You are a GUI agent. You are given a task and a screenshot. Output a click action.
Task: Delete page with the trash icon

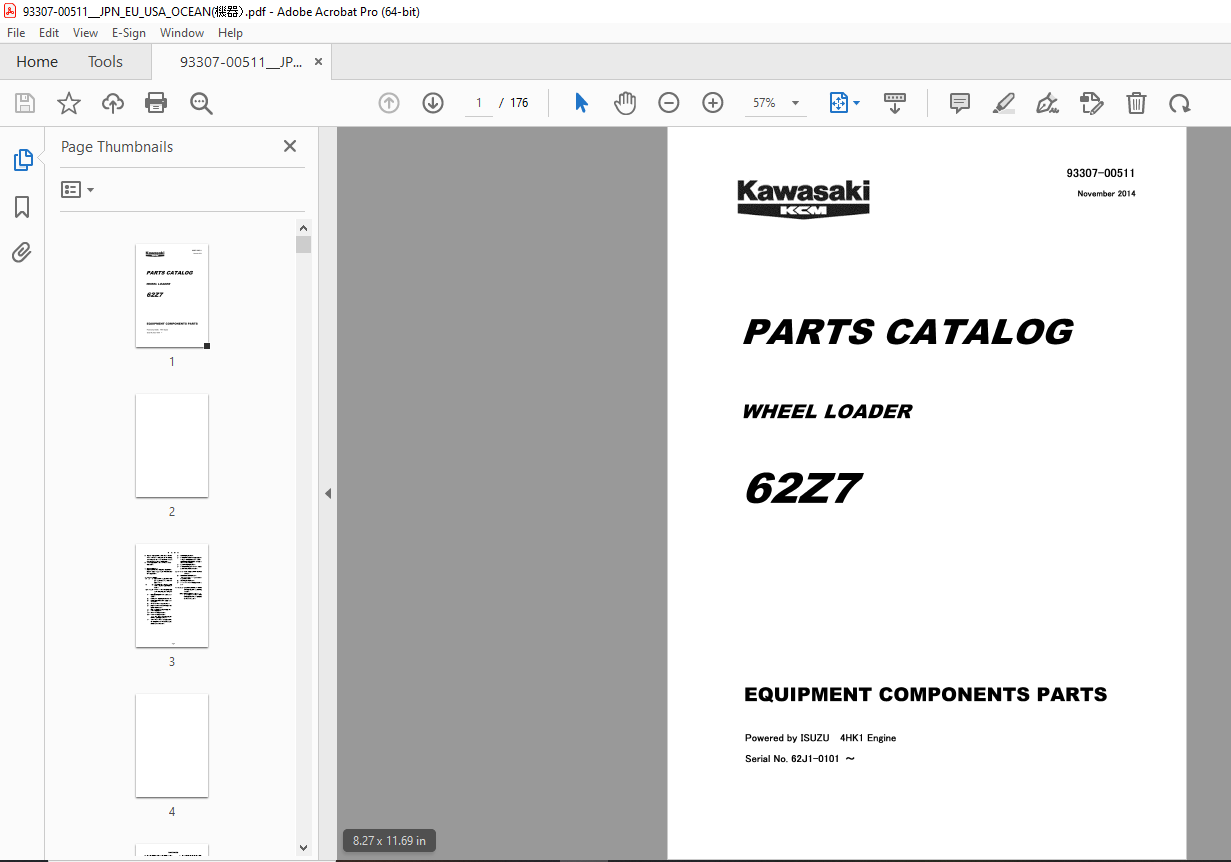tap(1136, 103)
